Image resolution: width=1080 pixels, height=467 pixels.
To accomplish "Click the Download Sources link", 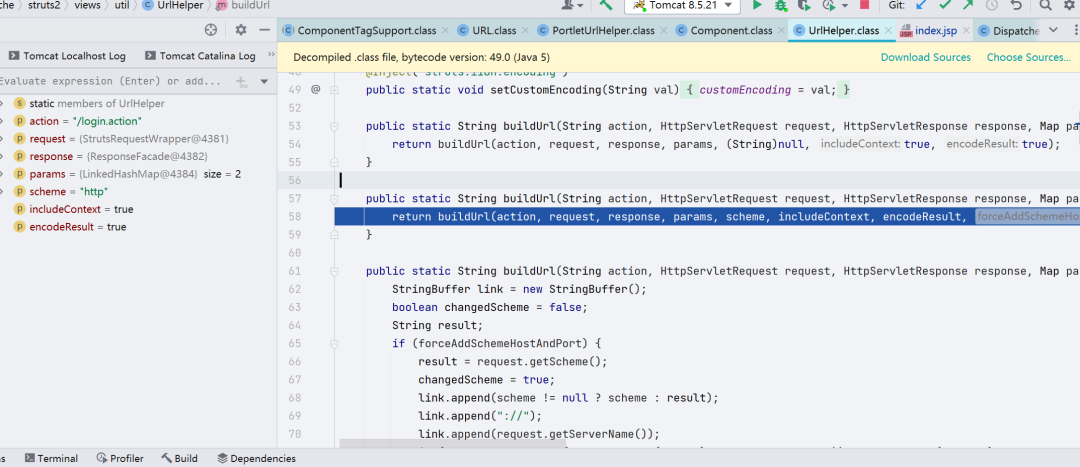I will (926, 57).
